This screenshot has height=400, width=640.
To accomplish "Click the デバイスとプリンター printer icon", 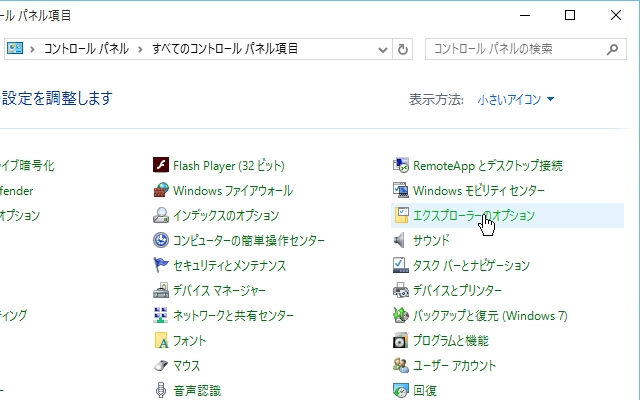I will (400, 290).
